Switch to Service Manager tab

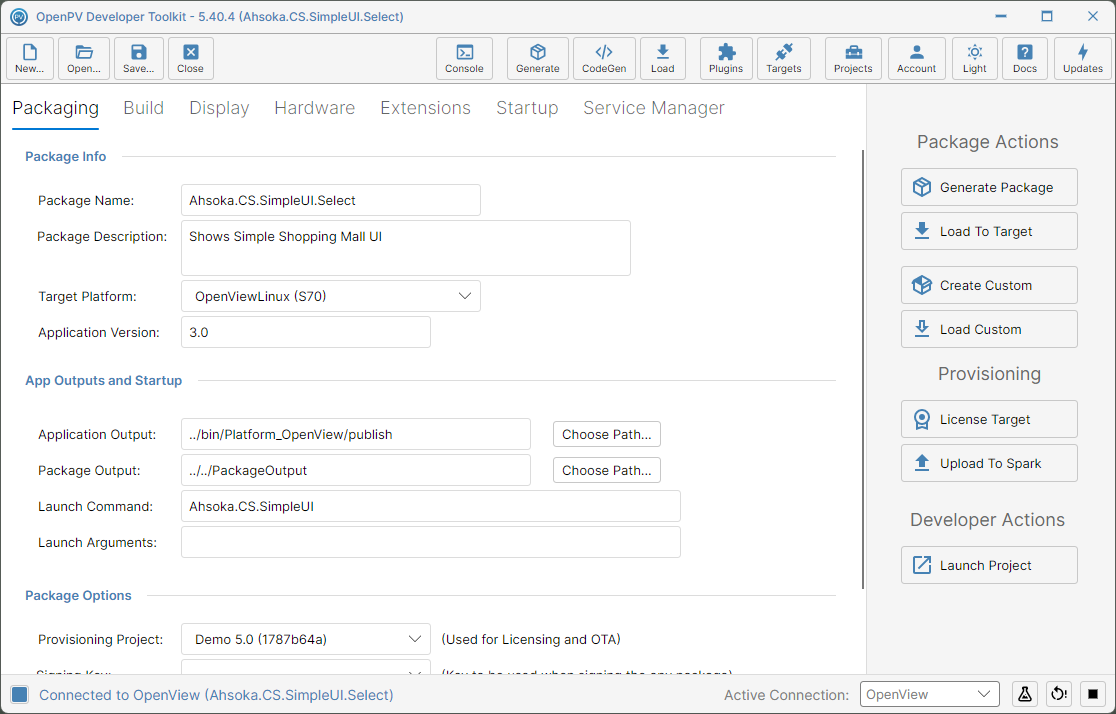click(x=654, y=108)
